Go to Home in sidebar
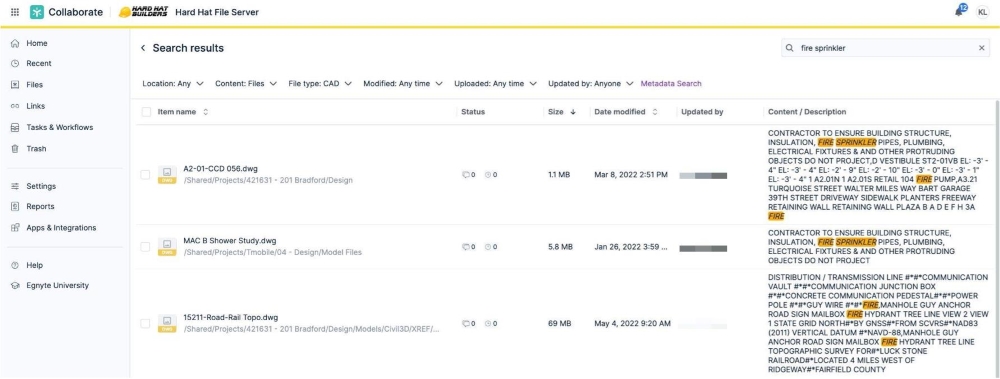 pos(36,43)
